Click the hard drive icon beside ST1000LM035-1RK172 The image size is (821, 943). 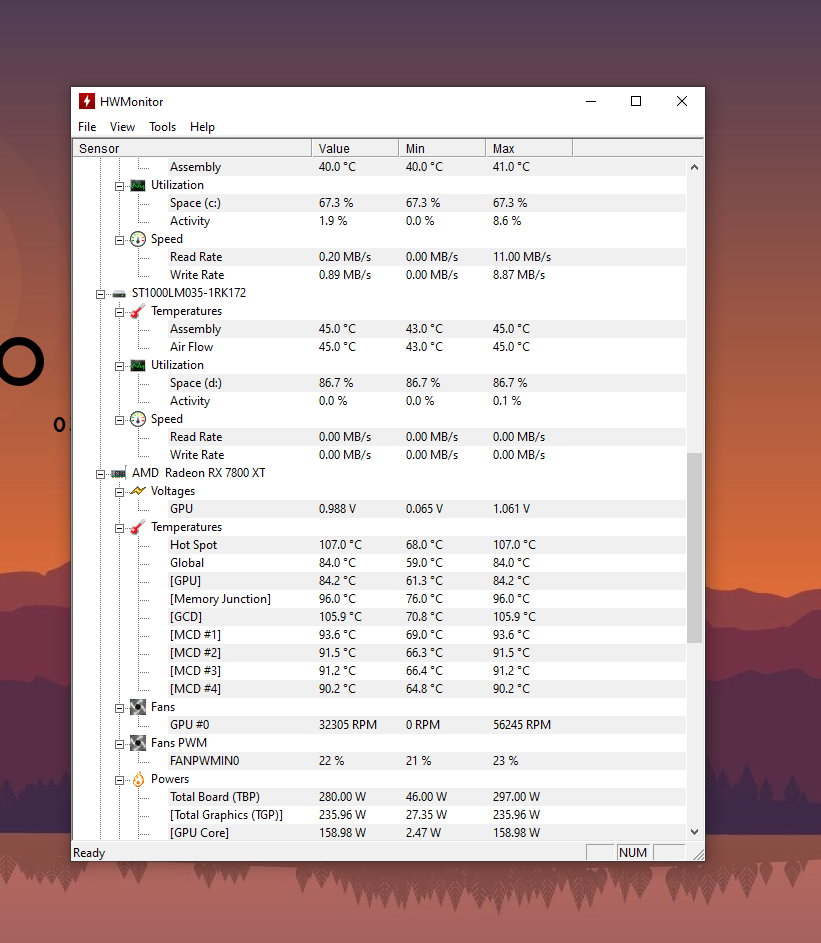pos(119,293)
